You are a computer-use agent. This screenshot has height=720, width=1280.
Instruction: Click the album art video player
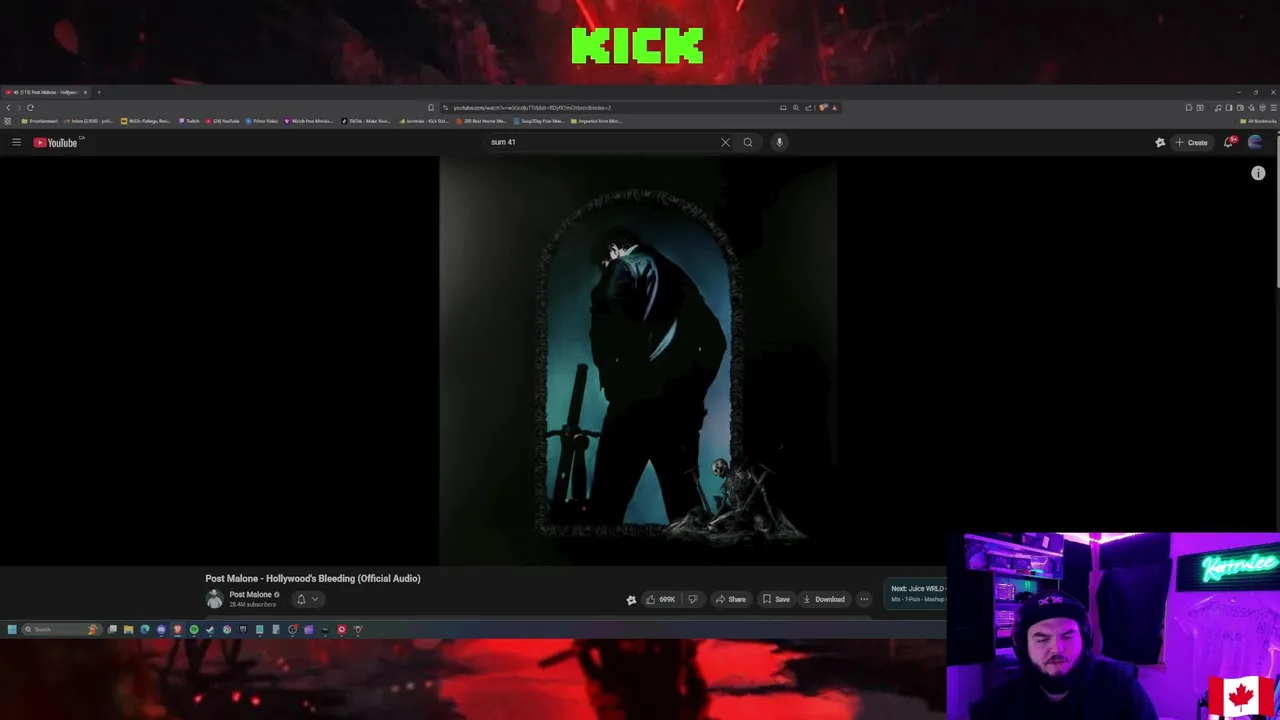point(638,360)
